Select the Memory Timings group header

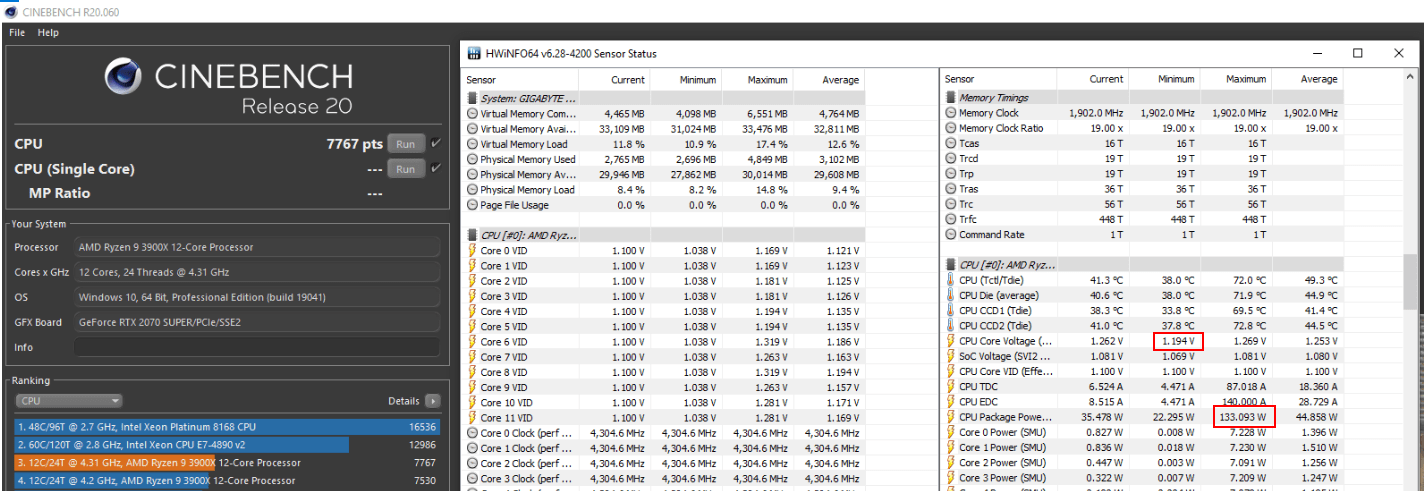coord(993,98)
